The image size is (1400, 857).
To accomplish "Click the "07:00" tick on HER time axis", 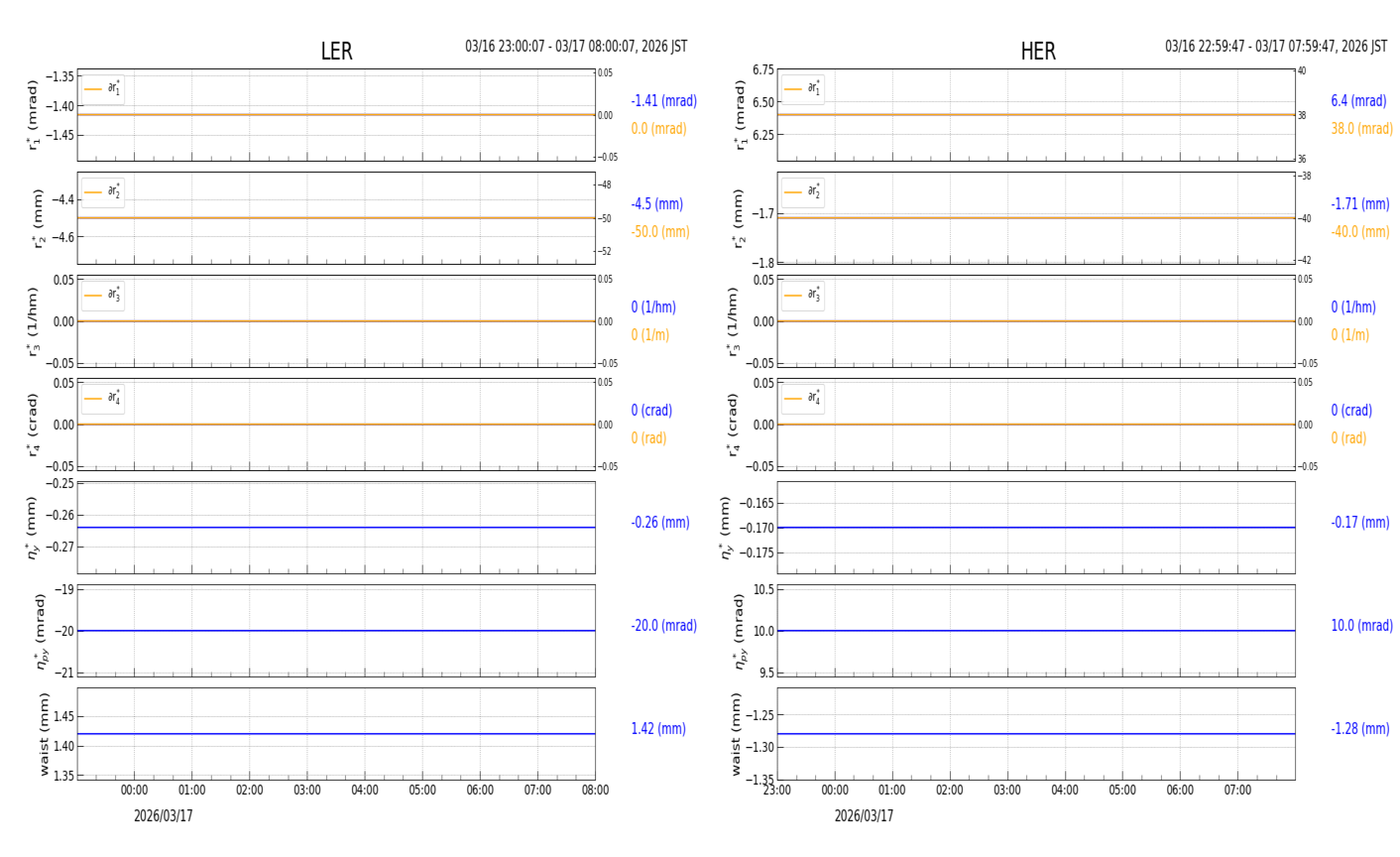I will tap(1237, 791).
